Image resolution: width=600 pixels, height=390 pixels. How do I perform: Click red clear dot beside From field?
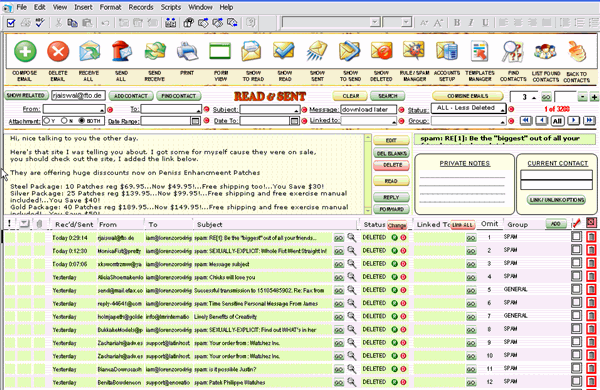110,110
